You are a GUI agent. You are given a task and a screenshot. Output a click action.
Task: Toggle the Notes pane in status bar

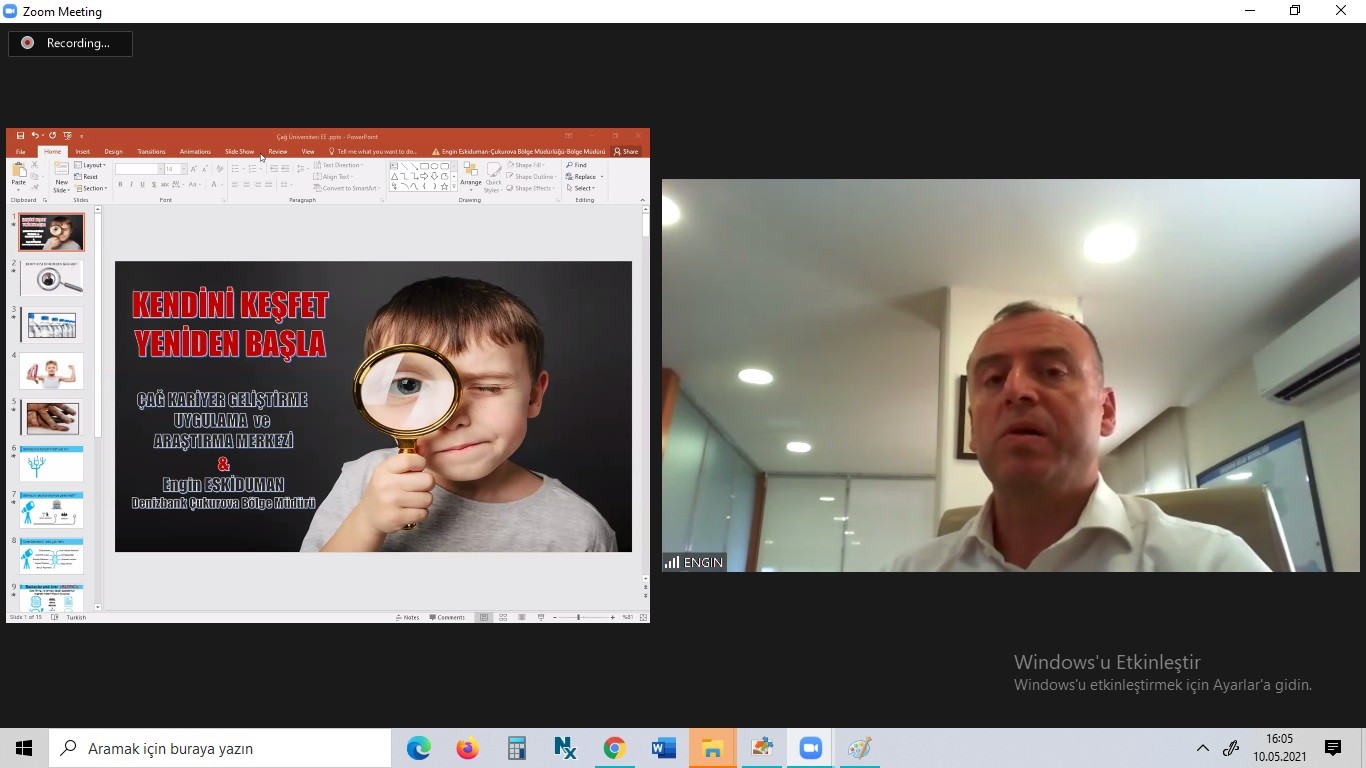(407, 617)
